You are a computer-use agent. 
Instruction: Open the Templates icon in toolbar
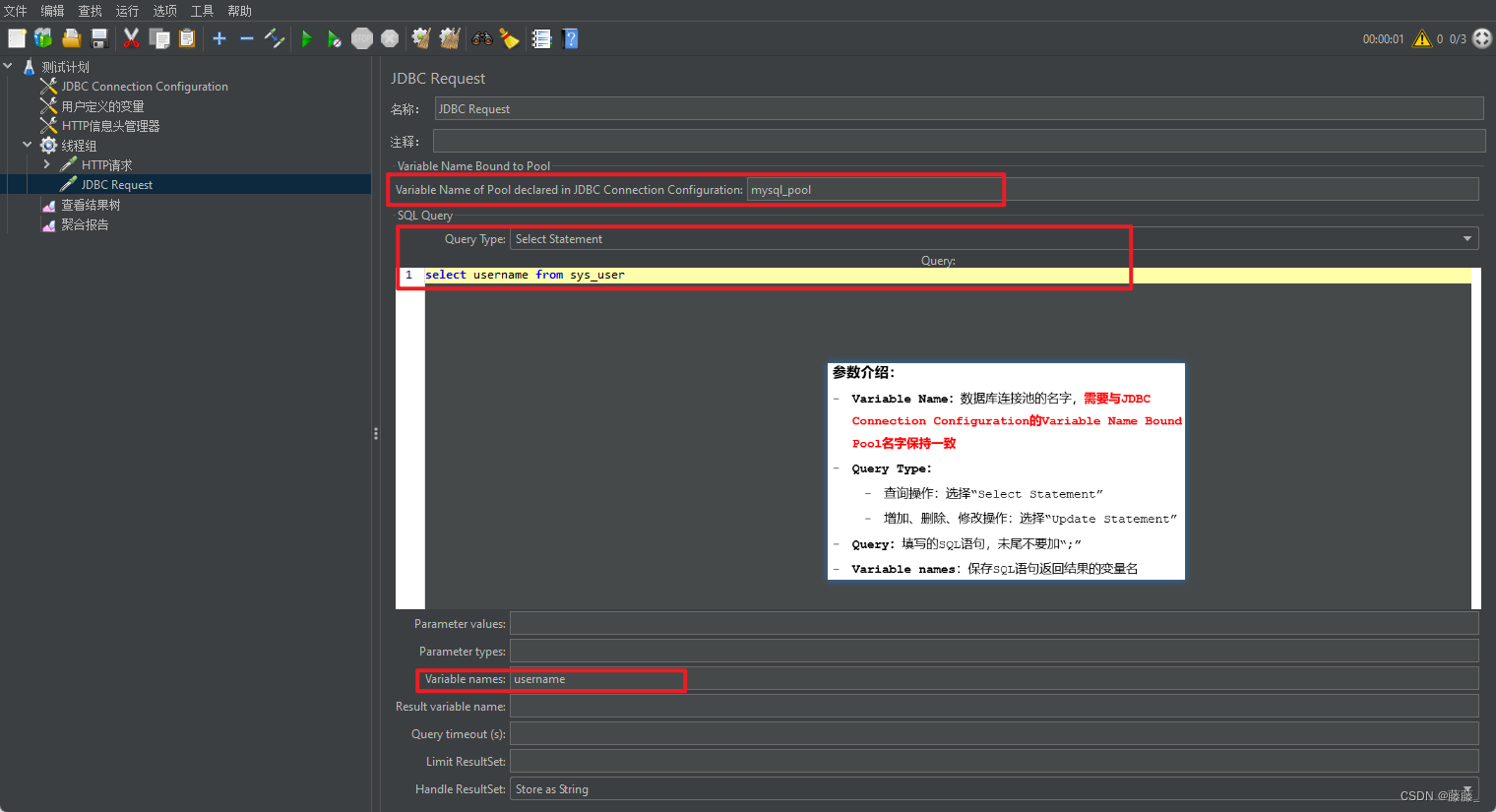pyautogui.click(x=43, y=38)
